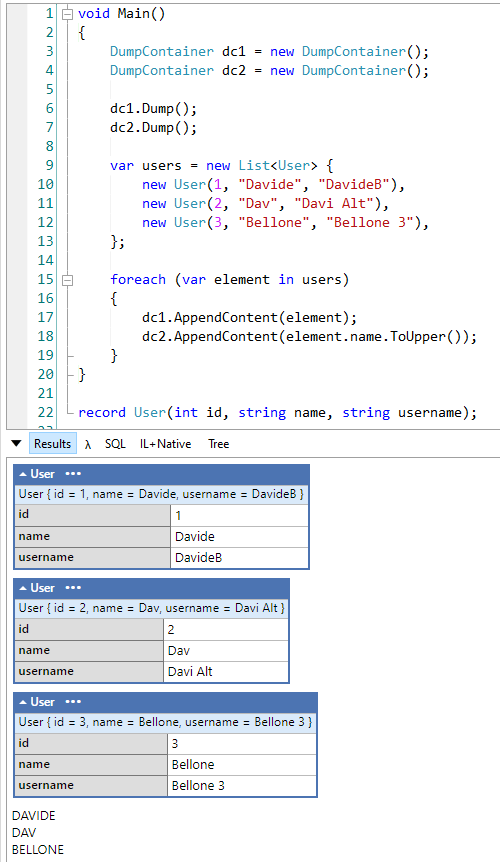500x862 pixels.
Task: Collapse the results panel with black triangle
Action: pyautogui.click(x=16, y=443)
